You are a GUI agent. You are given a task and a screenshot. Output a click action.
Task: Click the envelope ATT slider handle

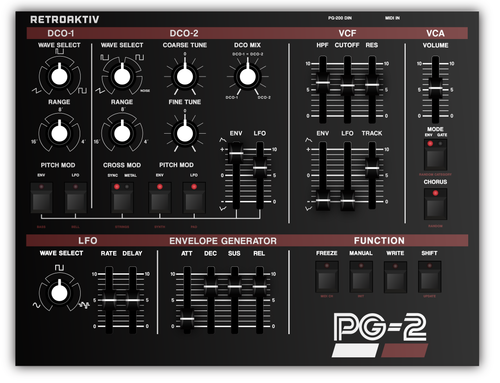[187, 319]
